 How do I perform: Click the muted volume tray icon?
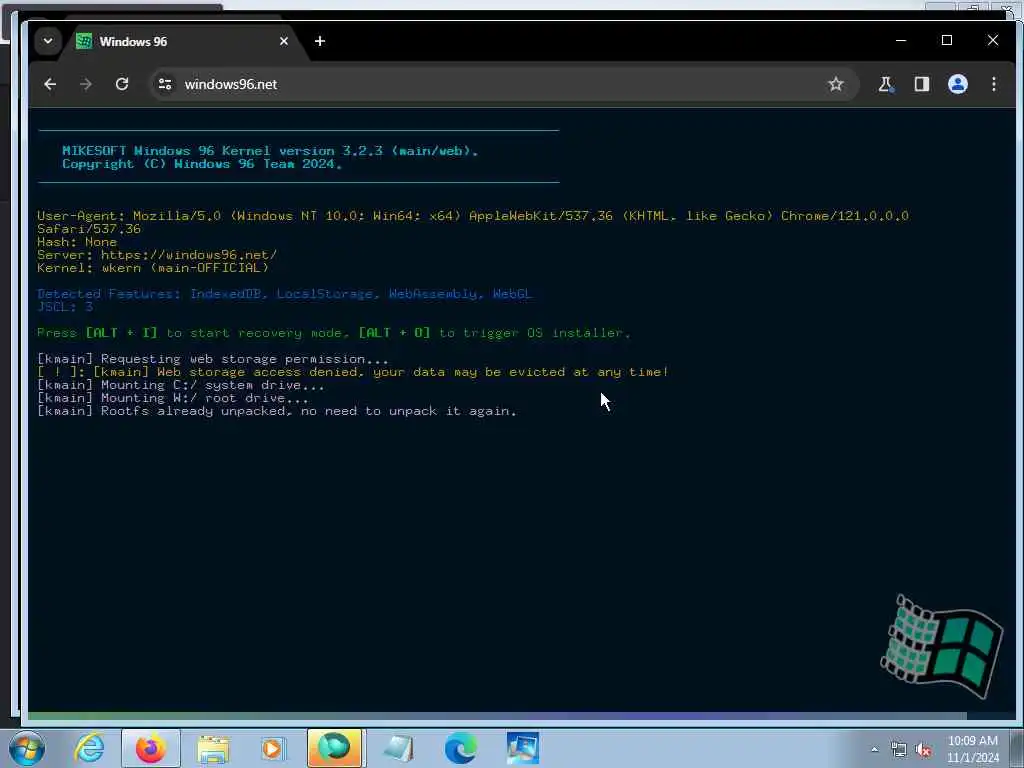923,750
